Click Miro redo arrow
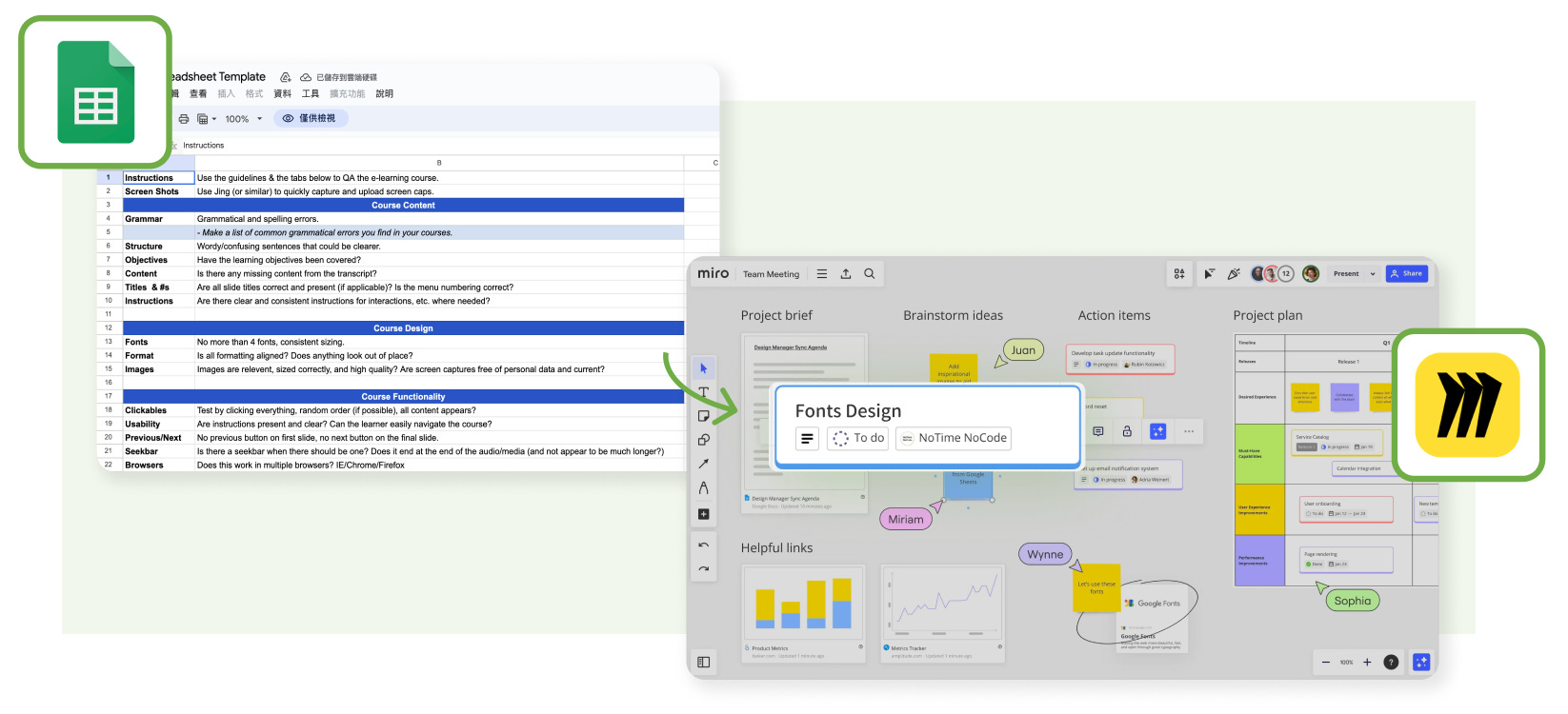The width and height of the screenshot is (1568, 714). 704,569
